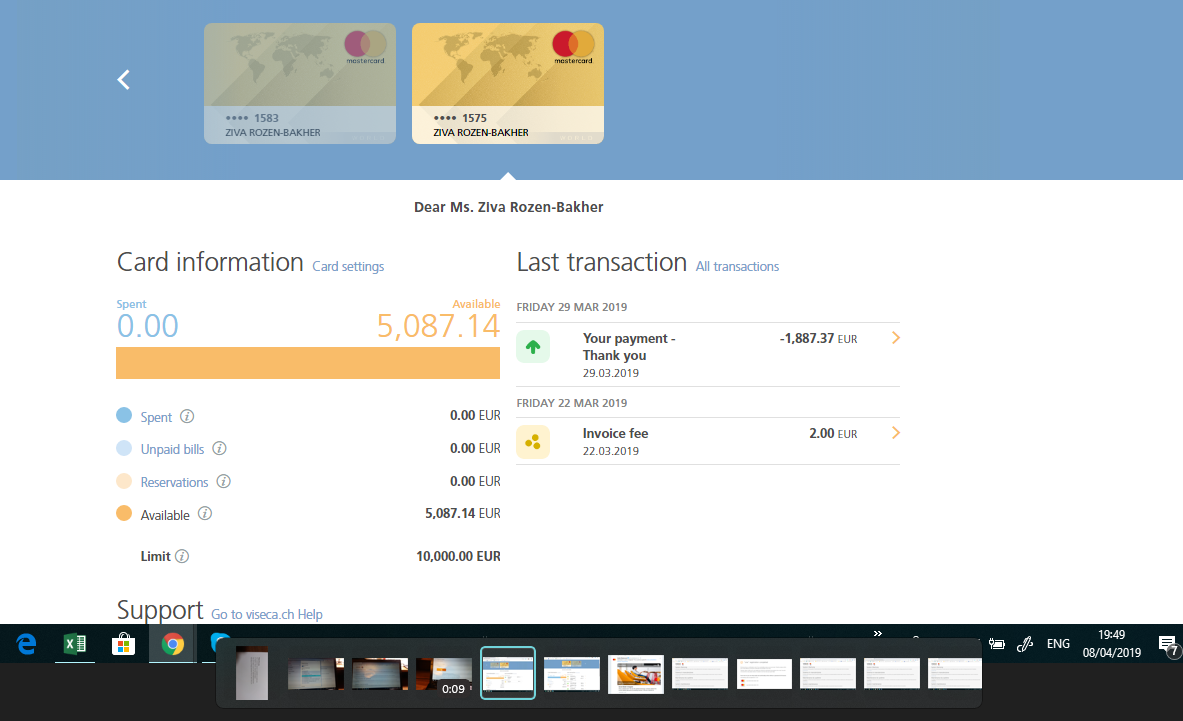The width and height of the screenshot is (1183, 721).
Task: Open the Invoice fee entry text
Action: [x=616, y=434]
